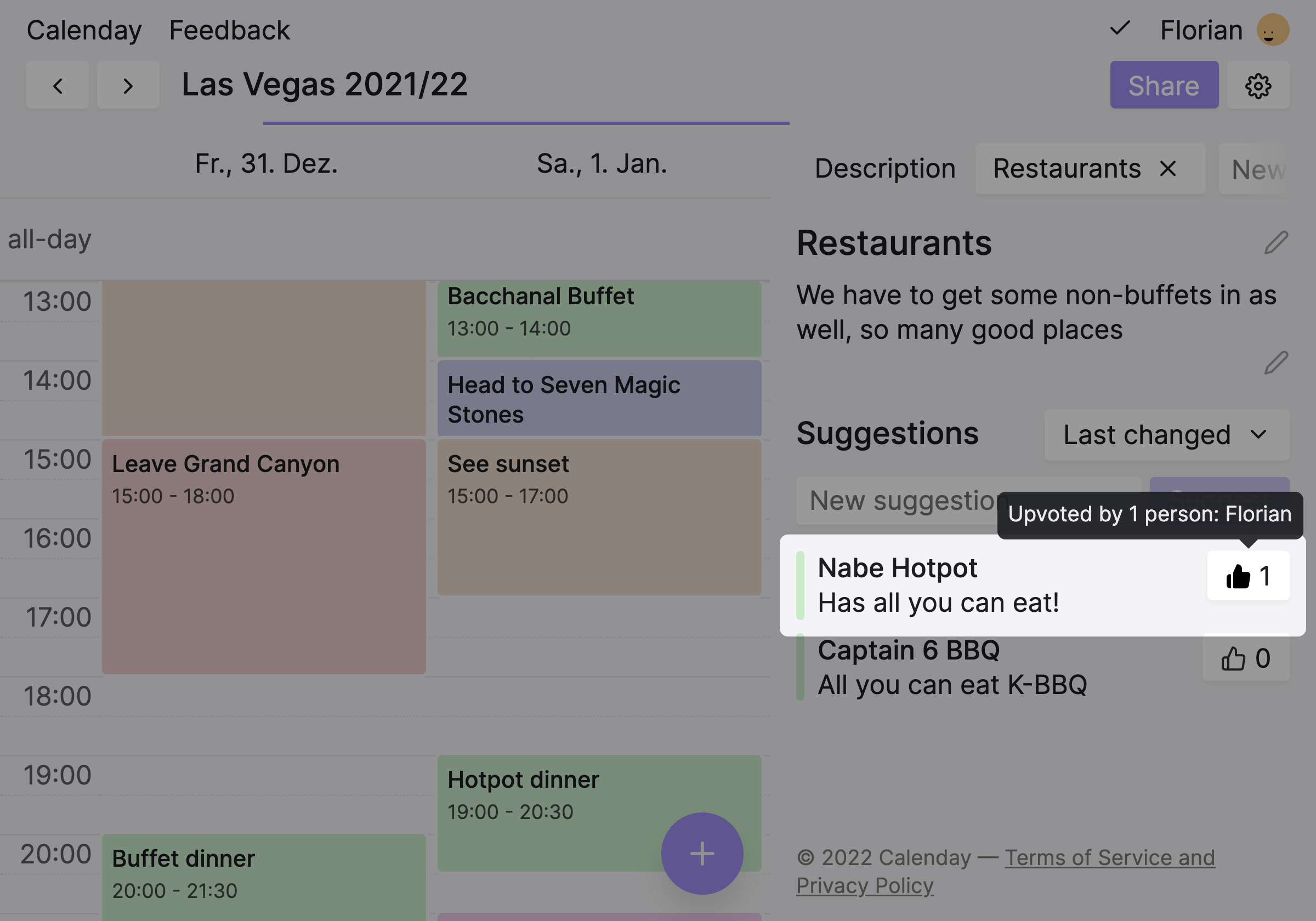Image resolution: width=1316 pixels, height=921 pixels.
Task: Click the New suggestion input field
Action: click(900, 501)
